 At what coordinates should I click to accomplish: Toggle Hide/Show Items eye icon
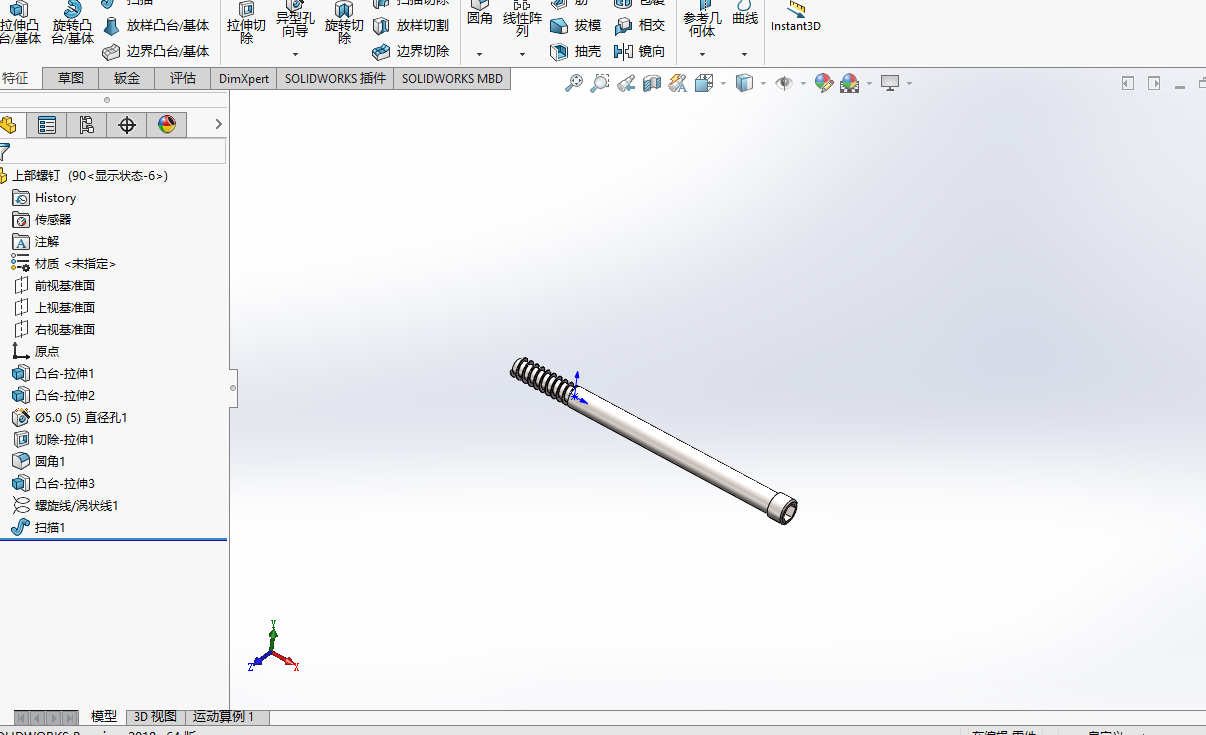pyautogui.click(x=784, y=83)
